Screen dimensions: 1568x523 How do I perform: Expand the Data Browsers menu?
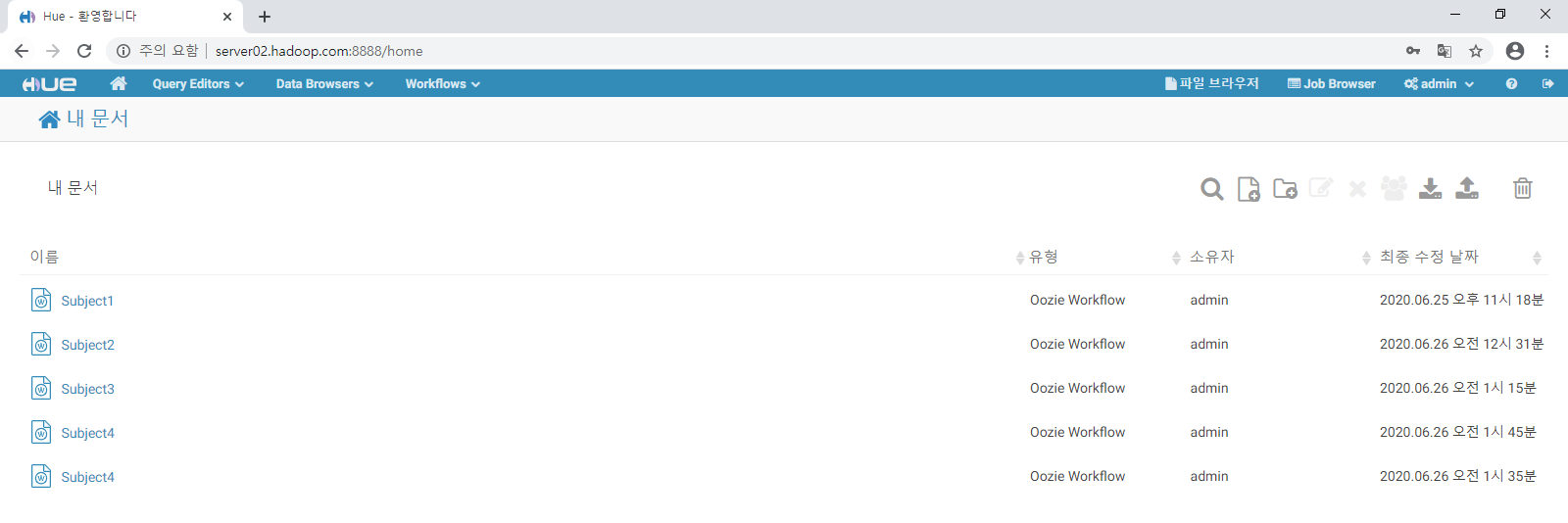coord(324,84)
